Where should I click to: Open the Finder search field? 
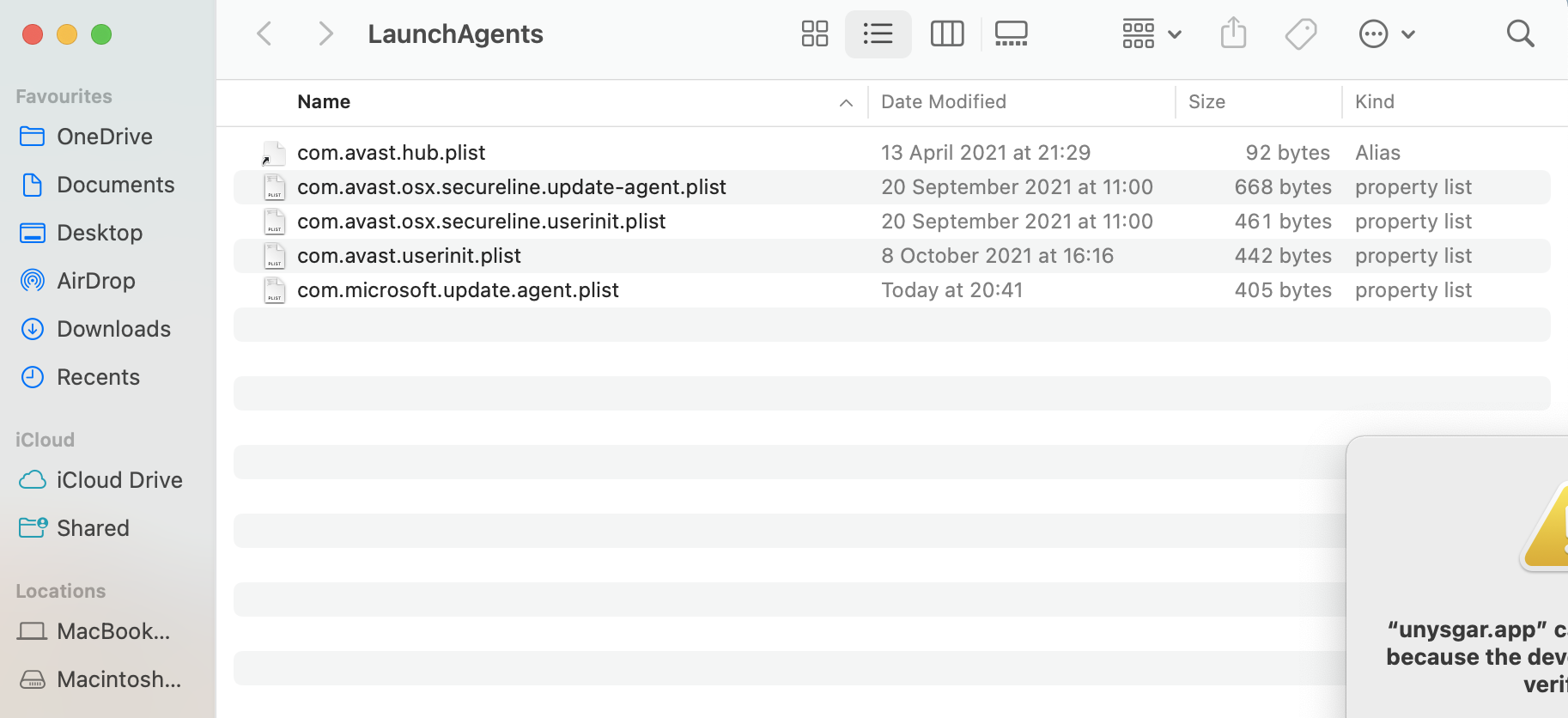[1520, 34]
